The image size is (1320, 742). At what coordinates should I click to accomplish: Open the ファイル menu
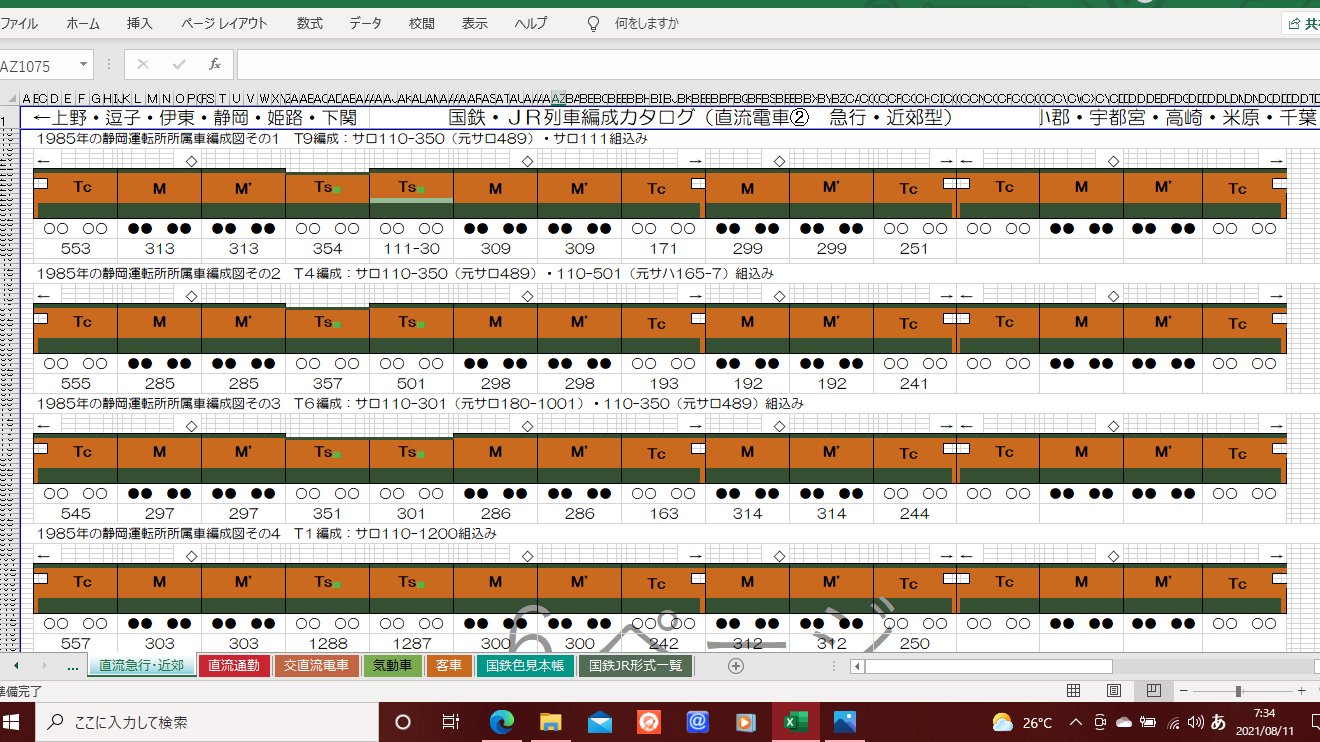20,23
